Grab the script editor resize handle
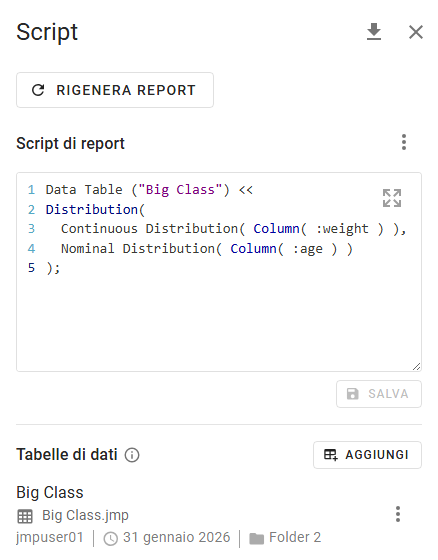Image resolution: width=438 pixels, height=560 pixels. pyautogui.click(x=416, y=366)
